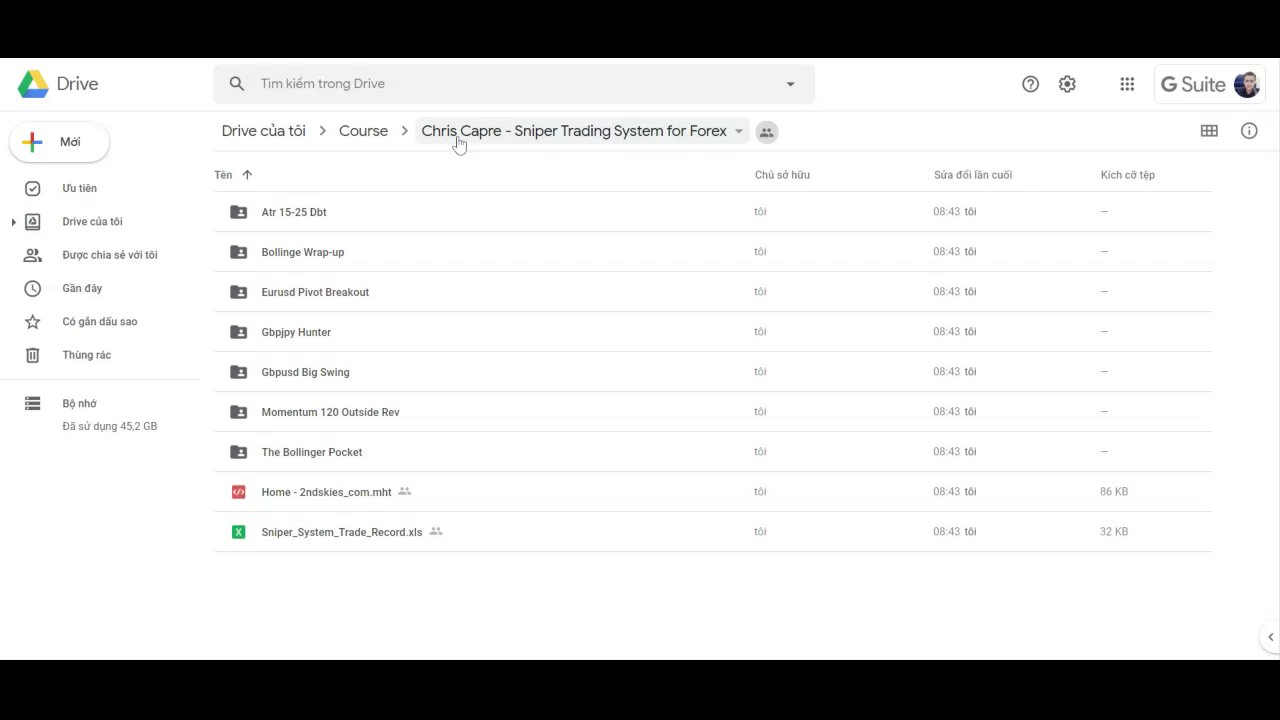Open 'Gần đây' recent items
The width and height of the screenshot is (1280, 720).
82,288
